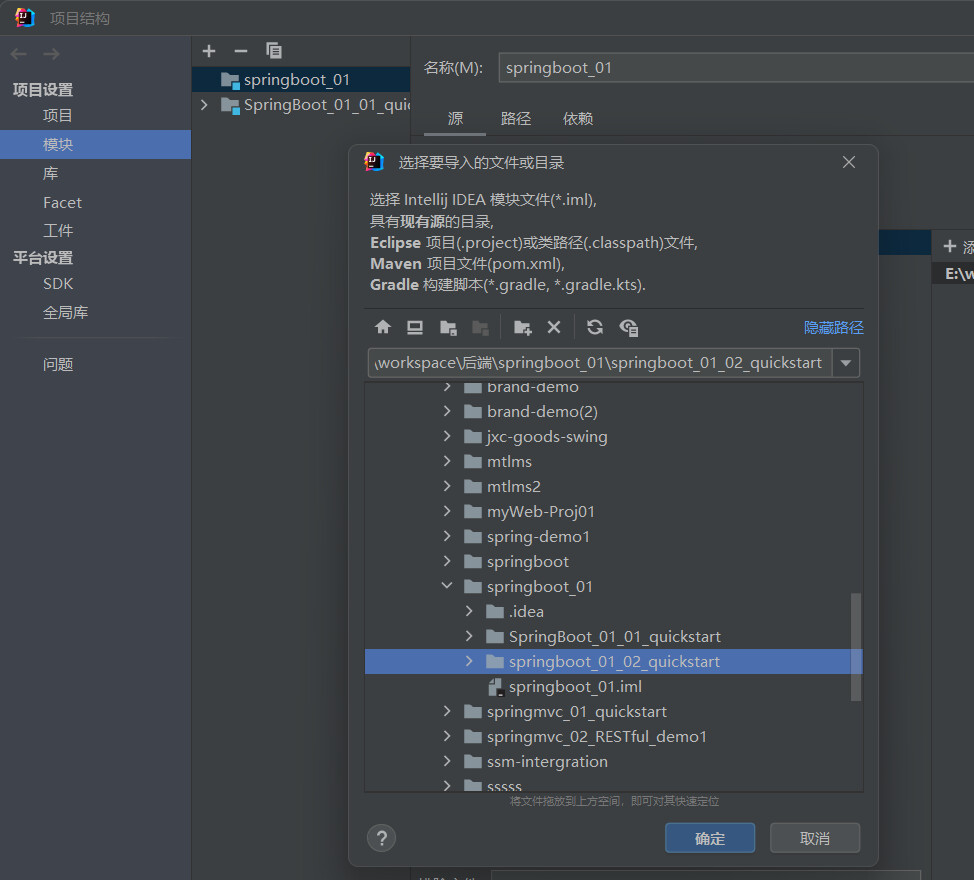Viewport: 974px width, 880px height.
Task: Click the springboot_01.iml file icon
Action: pyautogui.click(x=496, y=687)
